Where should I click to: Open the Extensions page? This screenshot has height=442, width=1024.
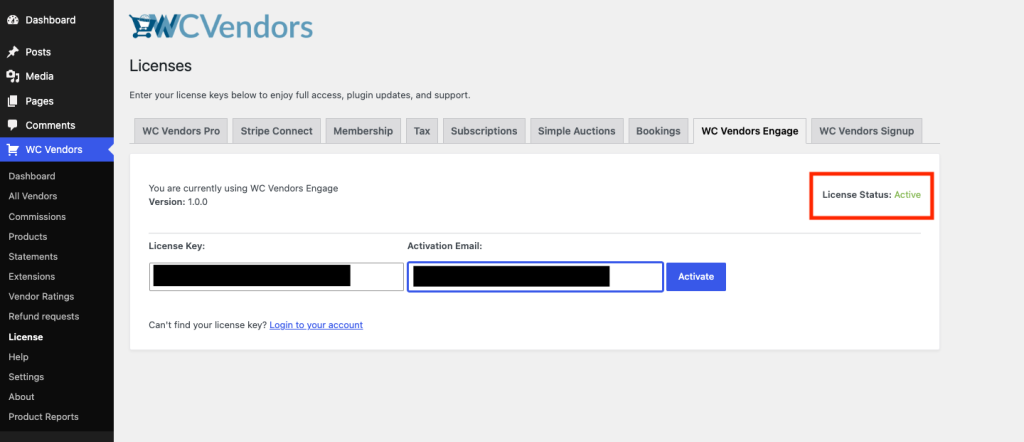(x=32, y=277)
